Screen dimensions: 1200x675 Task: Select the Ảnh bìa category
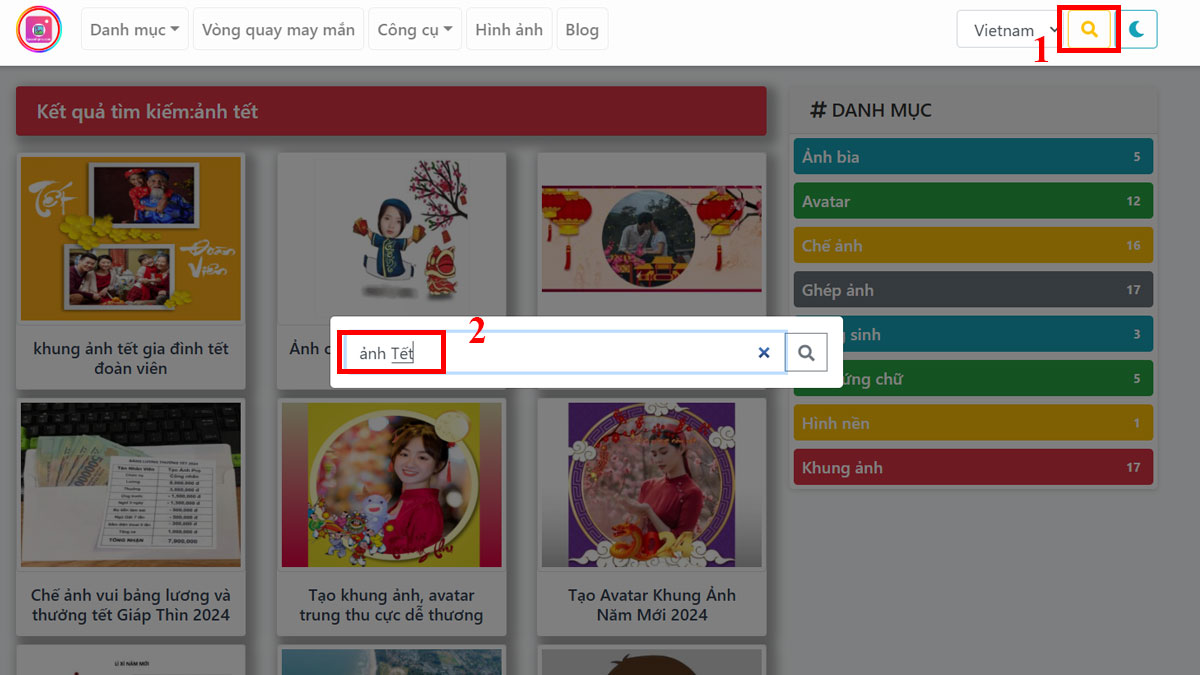pos(973,157)
